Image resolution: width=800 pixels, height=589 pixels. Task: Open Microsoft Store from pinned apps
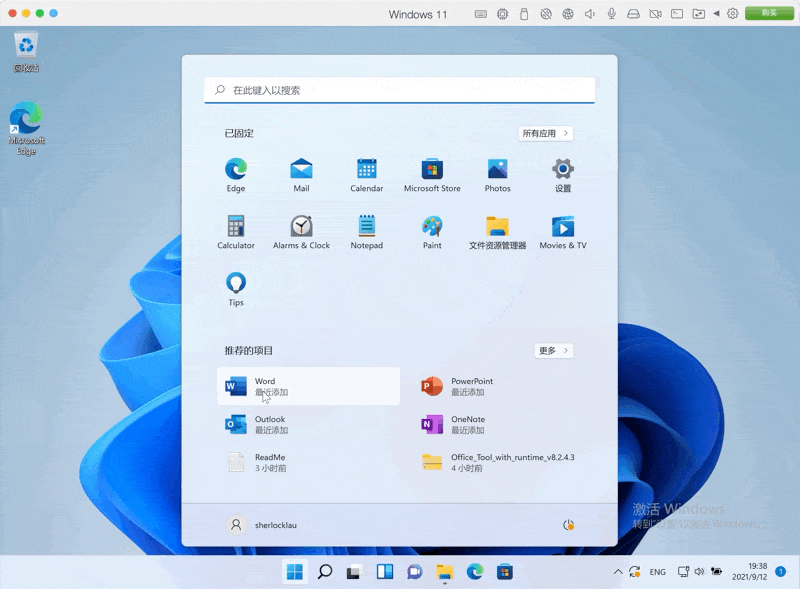point(432,175)
